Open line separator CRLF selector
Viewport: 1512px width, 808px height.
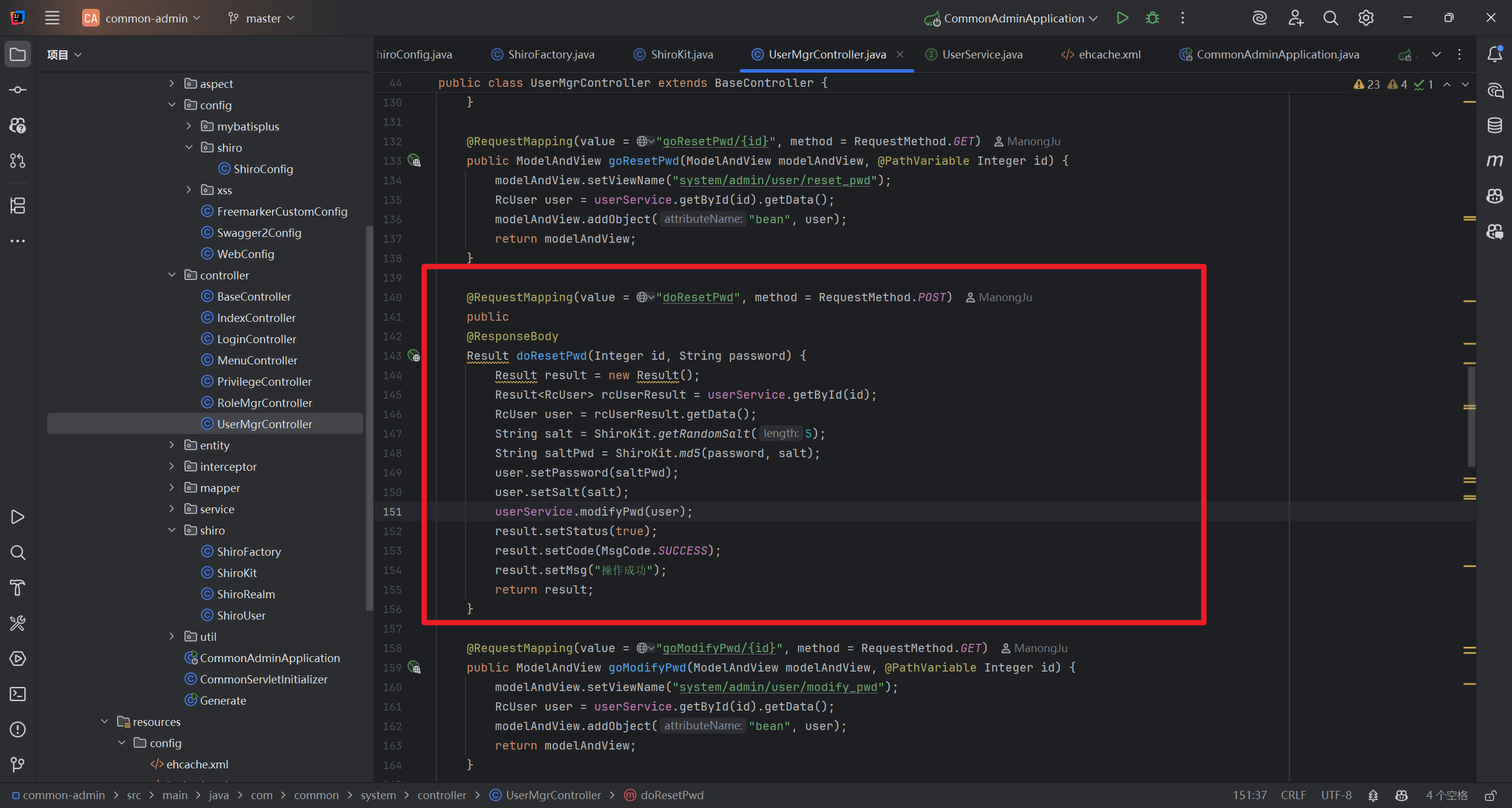click(1293, 796)
